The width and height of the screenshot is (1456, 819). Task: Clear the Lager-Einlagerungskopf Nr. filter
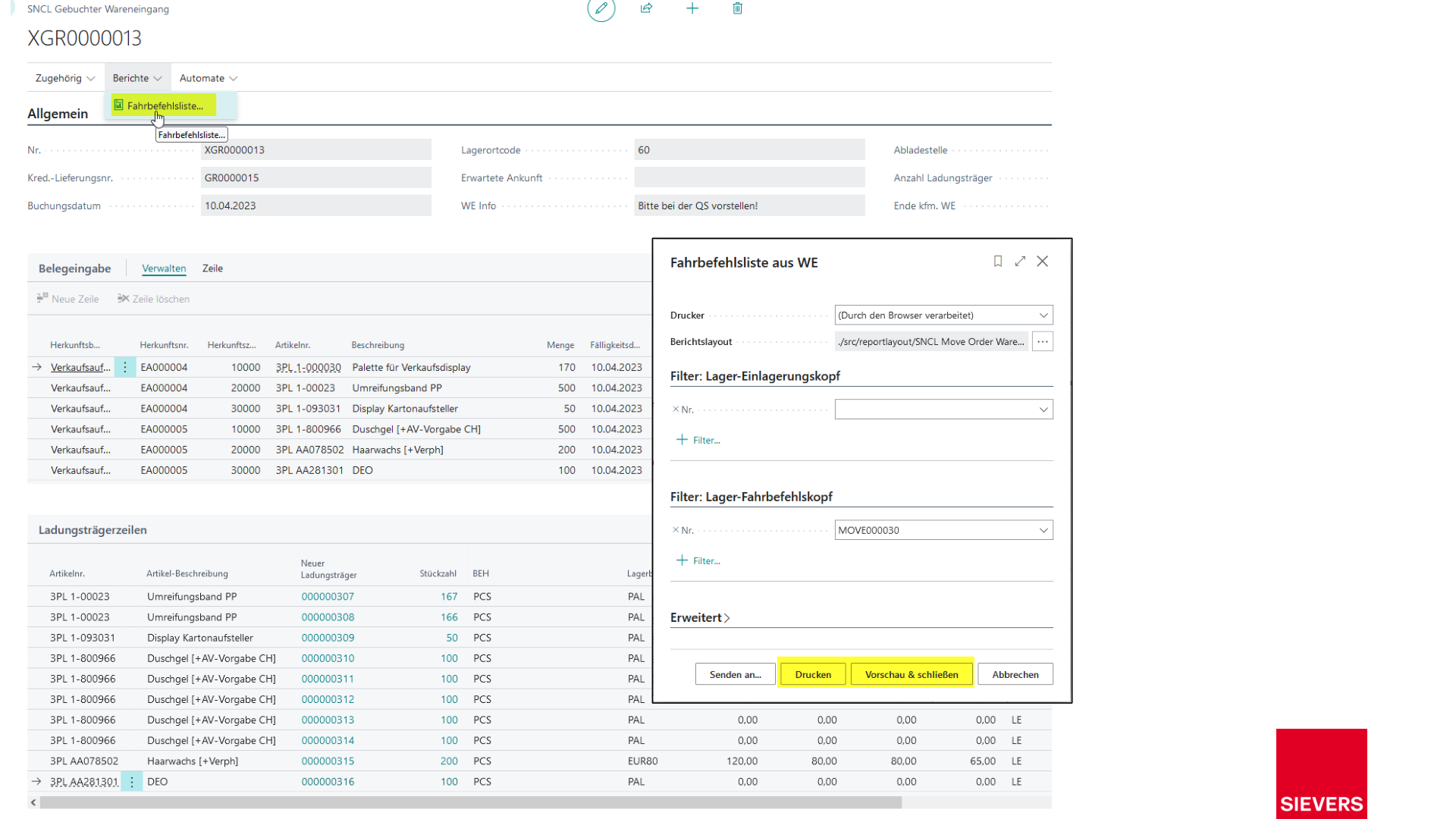click(675, 409)
